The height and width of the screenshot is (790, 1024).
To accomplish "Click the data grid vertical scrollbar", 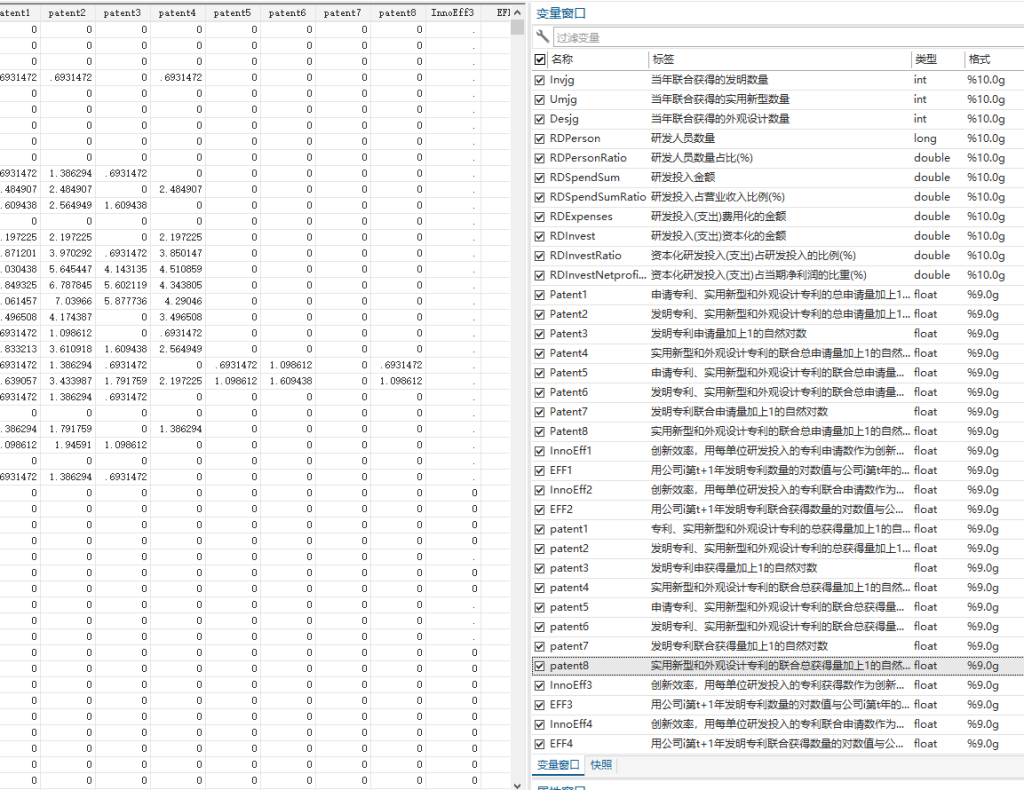I will point(517,400).
